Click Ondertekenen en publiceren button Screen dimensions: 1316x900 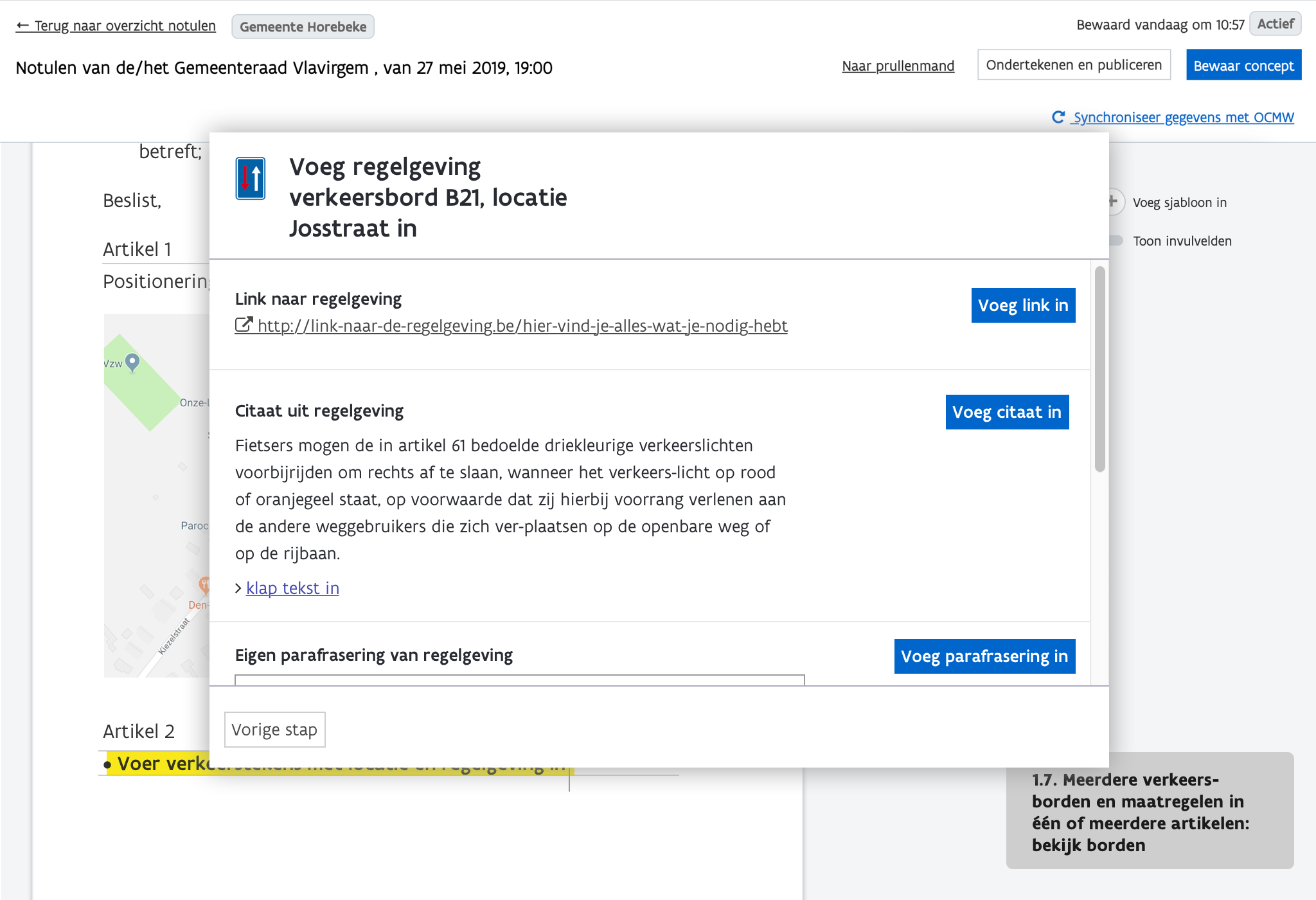pos(1073,65)
